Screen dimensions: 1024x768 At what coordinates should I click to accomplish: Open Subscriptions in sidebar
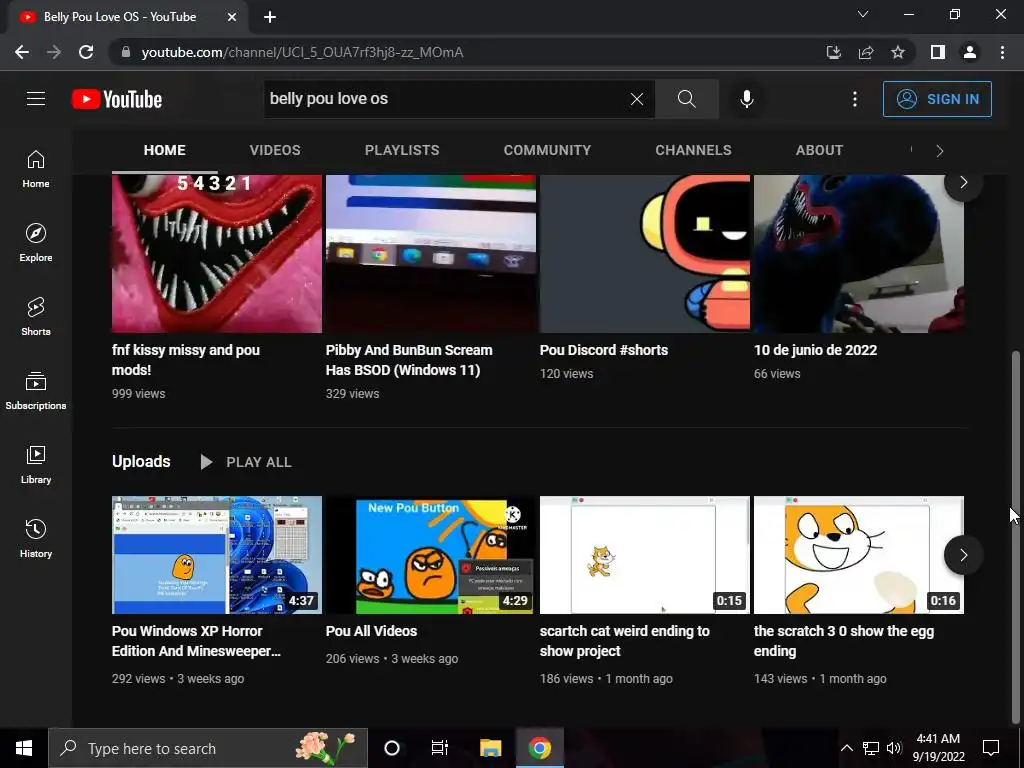[36, 390]
